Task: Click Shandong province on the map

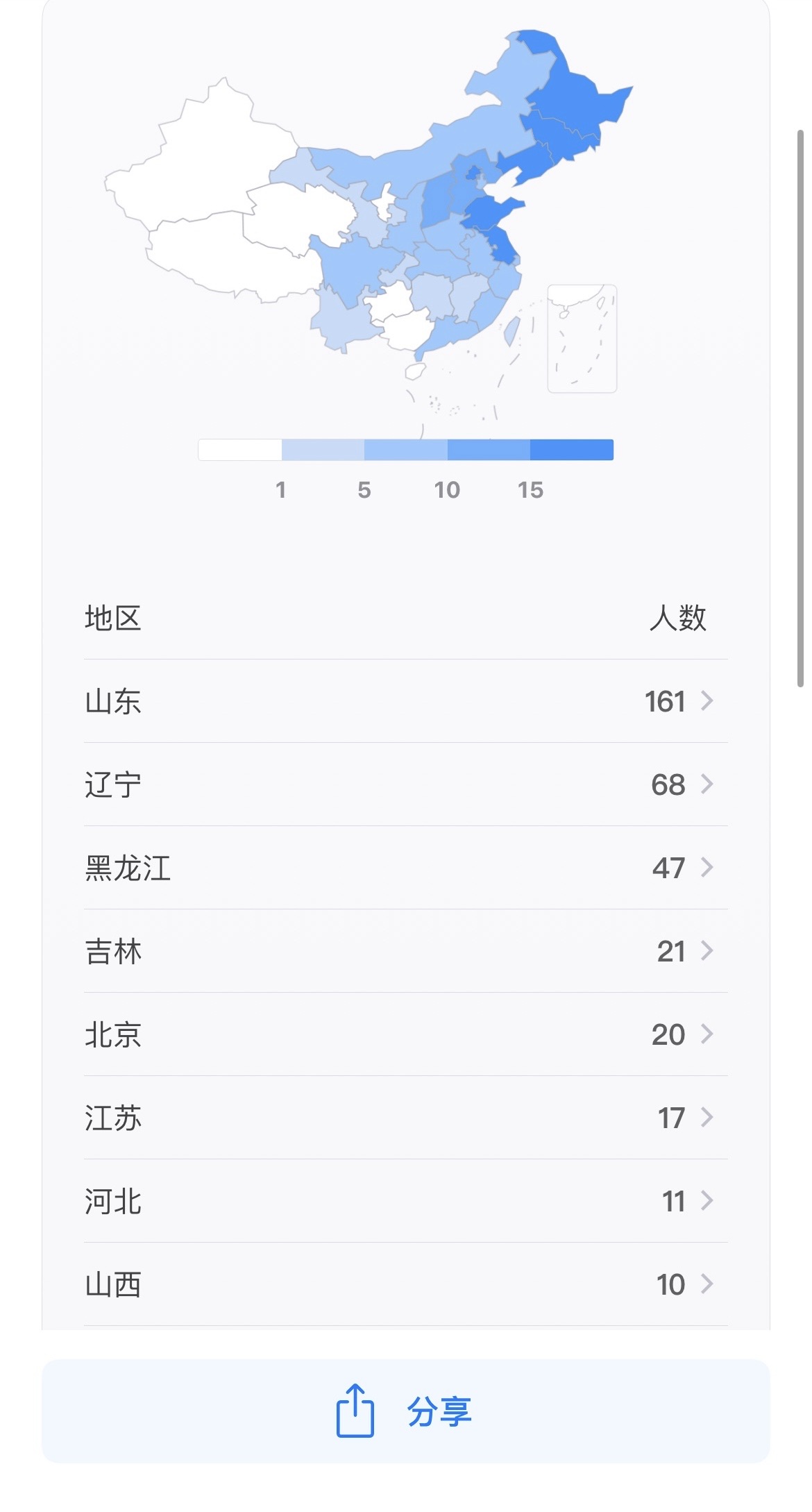Action: click(x=488, y=212)
